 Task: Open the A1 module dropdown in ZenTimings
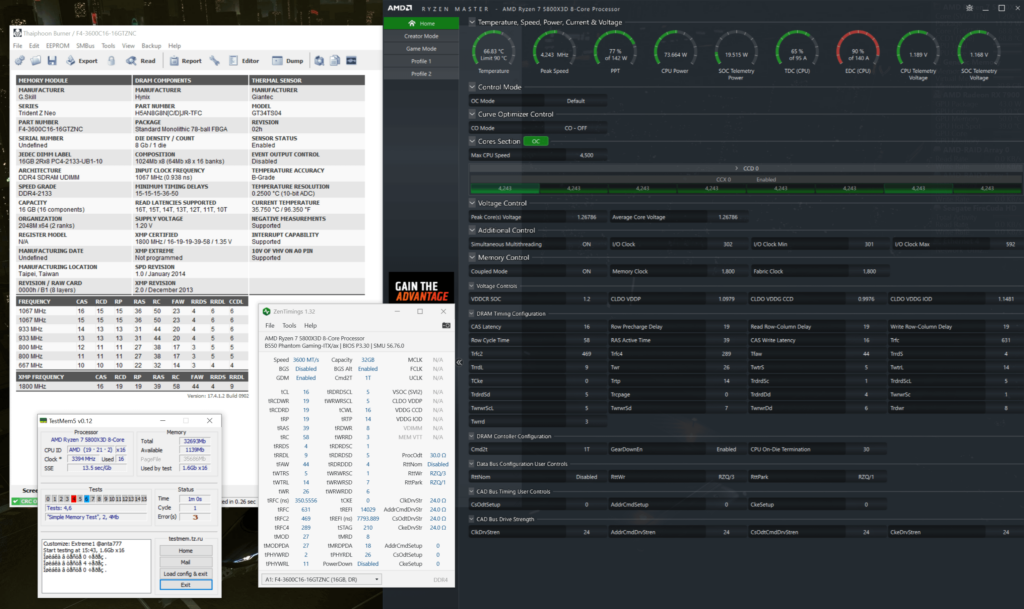[x=321, y=579]
